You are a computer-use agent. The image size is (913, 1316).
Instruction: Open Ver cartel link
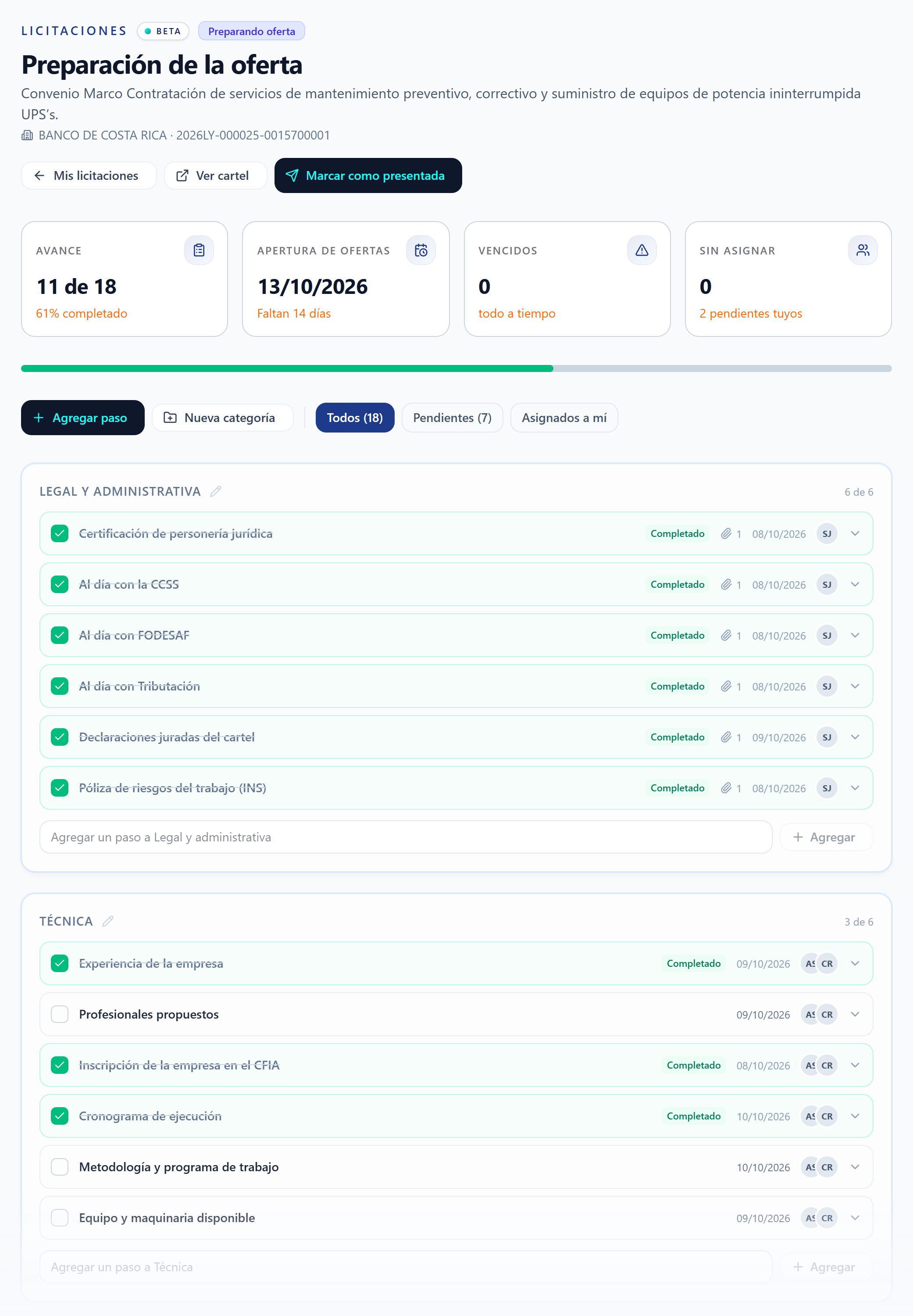tap(215, 175)
